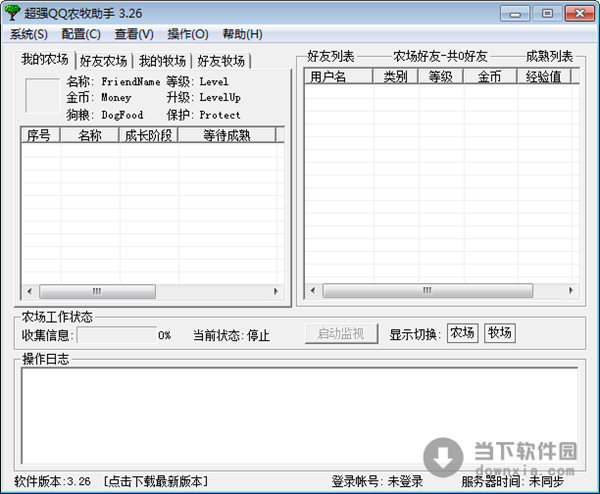Open the 查看(V) menu

(134, 34)
